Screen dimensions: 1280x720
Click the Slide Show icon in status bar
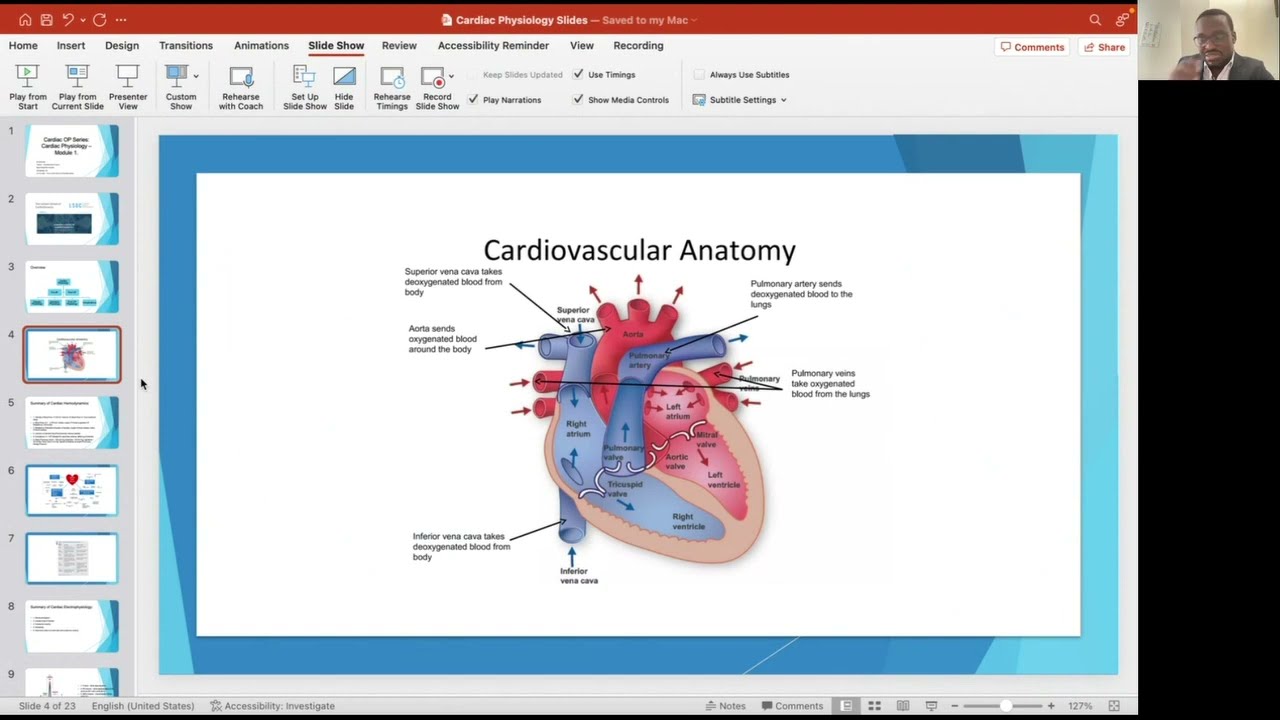pos(931,706)
